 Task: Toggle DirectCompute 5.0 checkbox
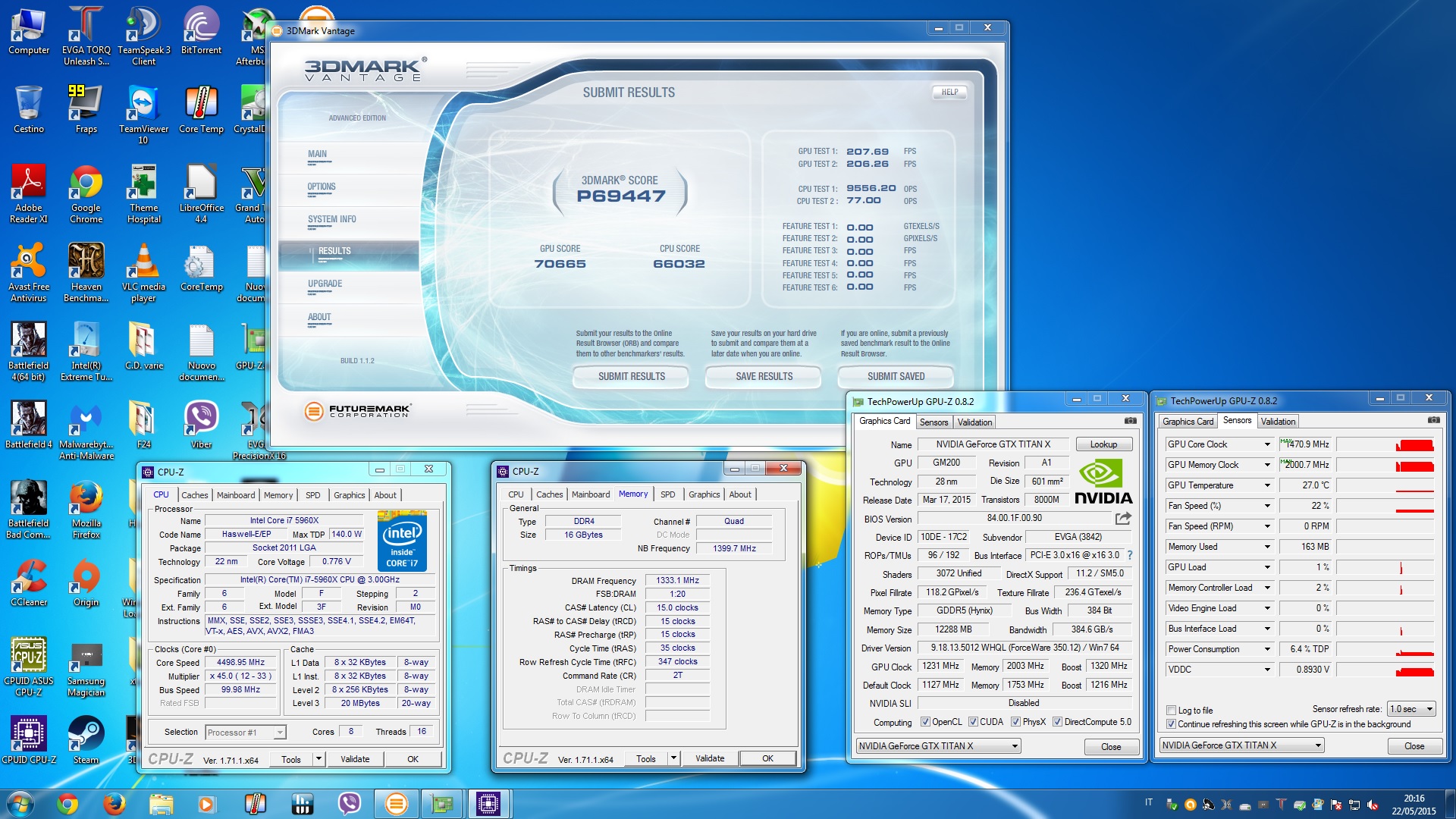[1057, 722]
